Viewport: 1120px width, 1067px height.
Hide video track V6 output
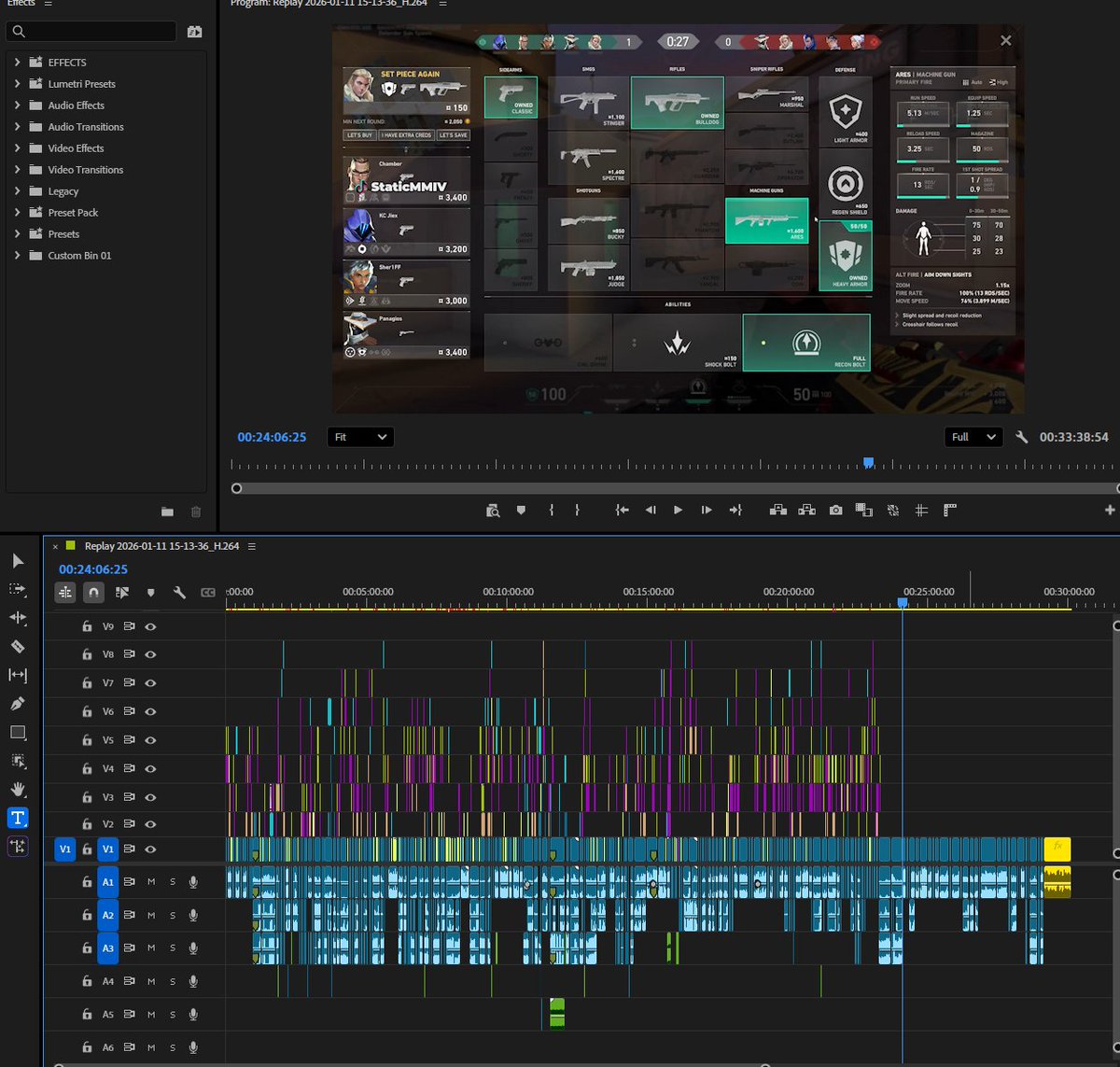point(150,711)
